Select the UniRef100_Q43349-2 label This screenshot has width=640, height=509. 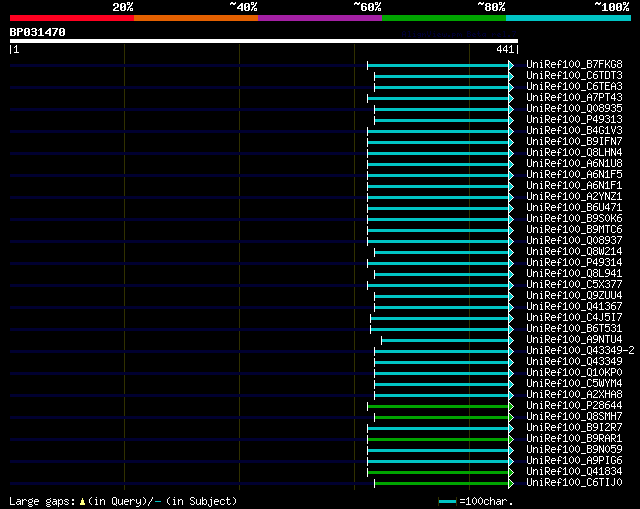(x=580, y=351)
